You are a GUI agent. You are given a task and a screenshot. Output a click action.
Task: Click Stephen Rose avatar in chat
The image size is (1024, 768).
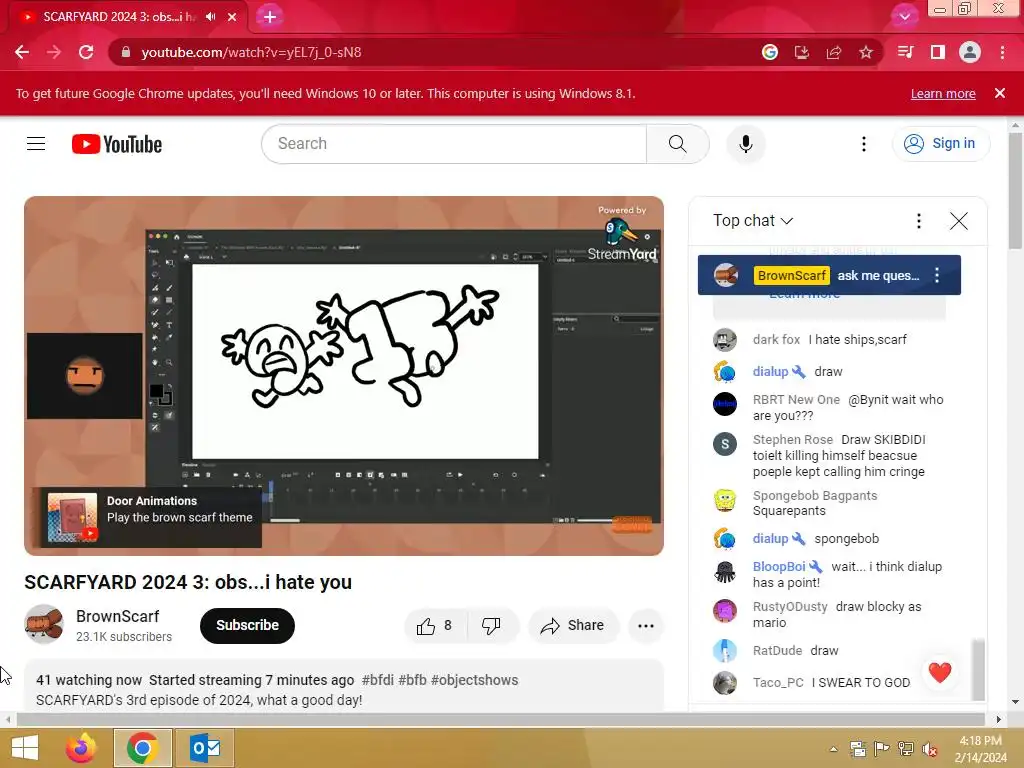point(724,444)
